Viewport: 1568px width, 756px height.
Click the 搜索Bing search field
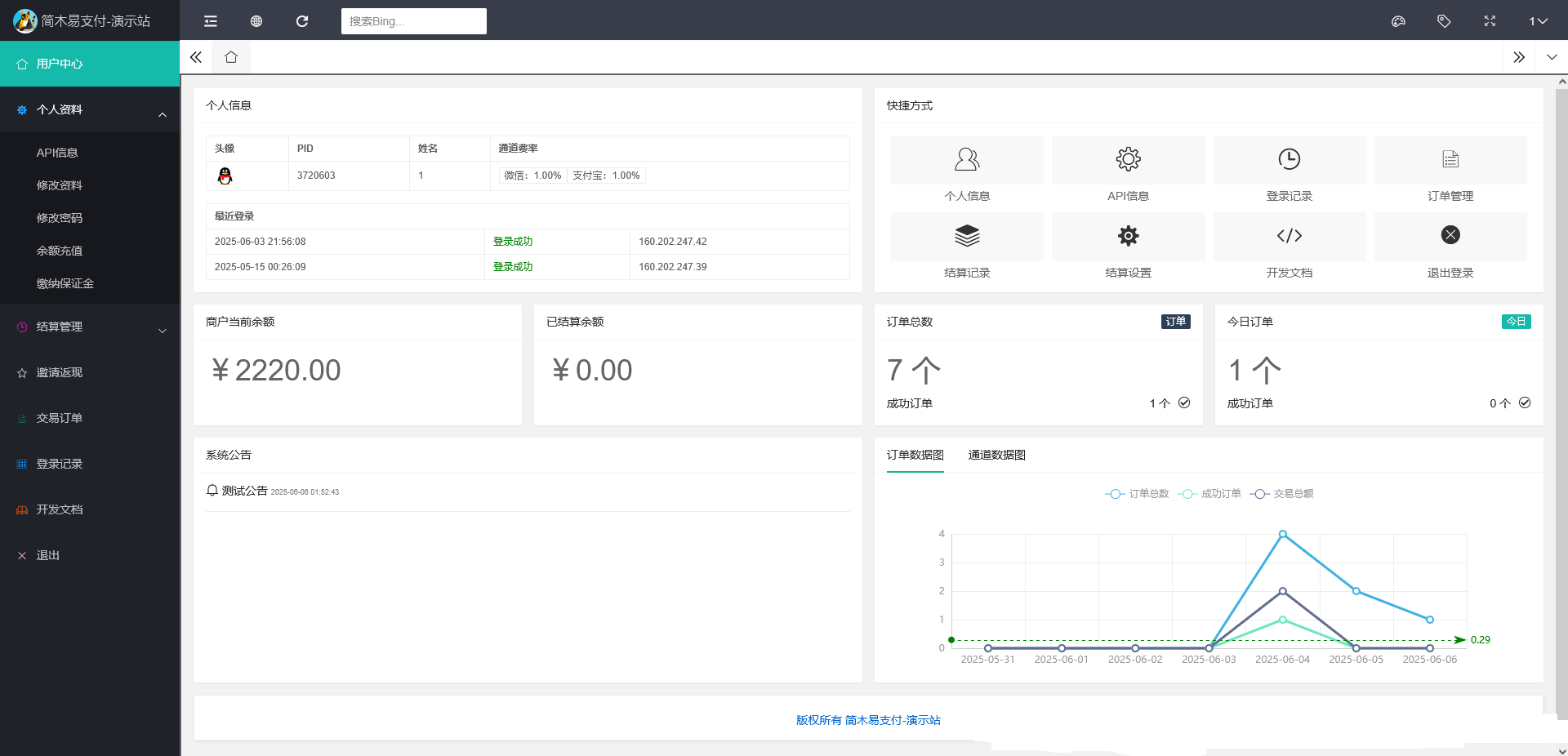[413, 21]
